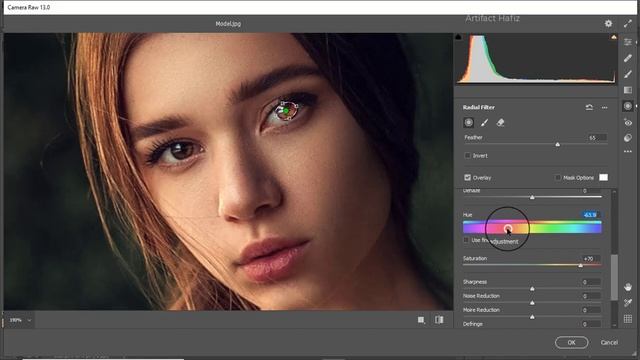Click the Sharpness slider handle

[532, 289]
